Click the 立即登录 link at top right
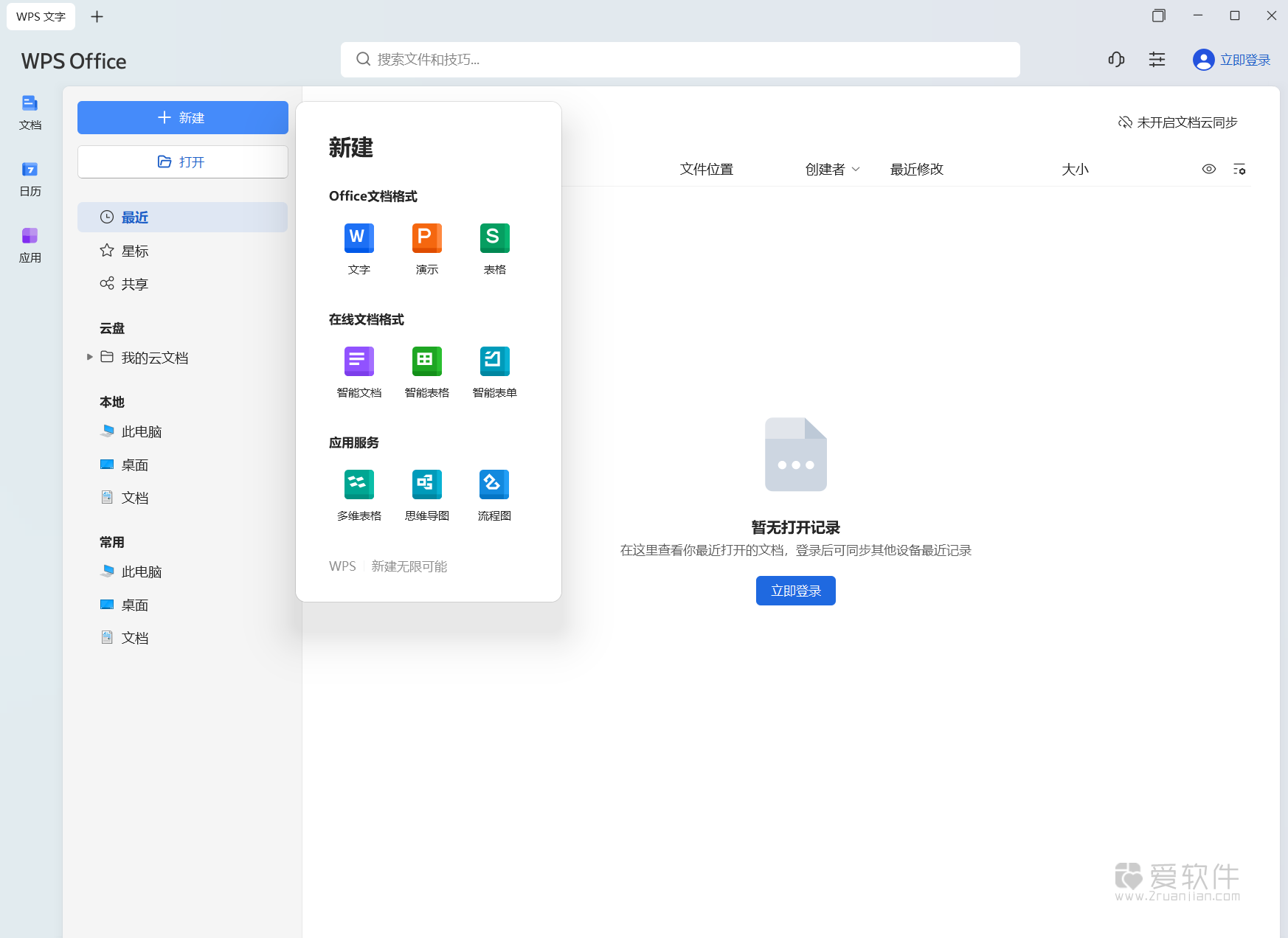 (x=1245, y=60)
